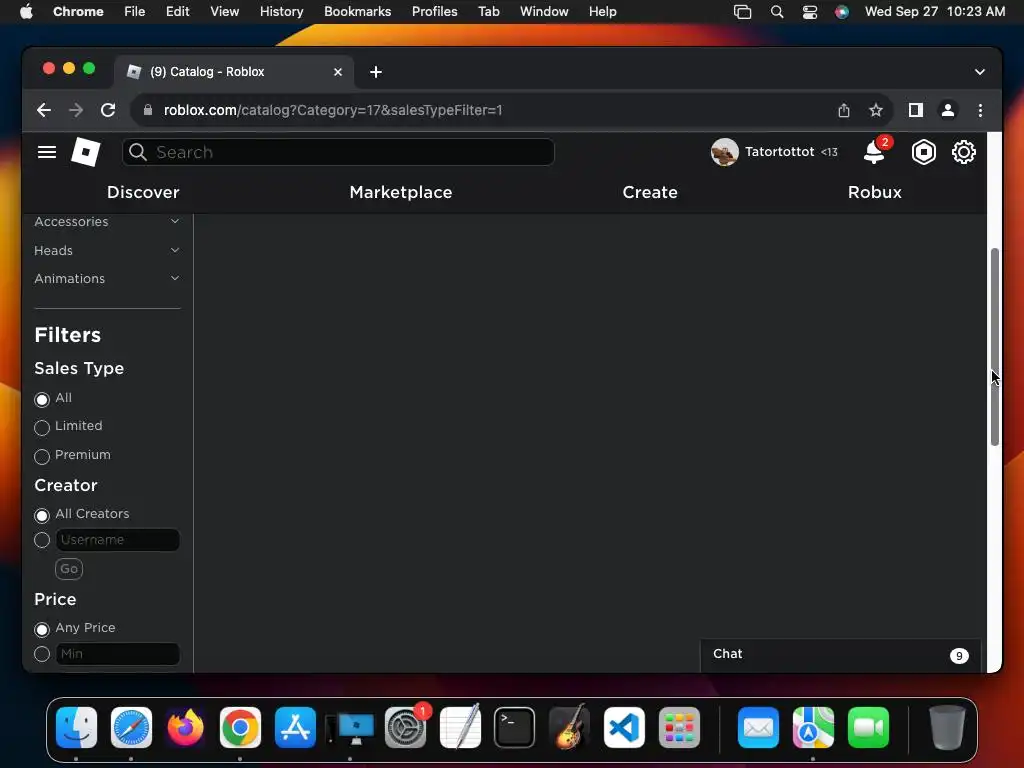
Task: Open Mail from the Dock
Action: (758, 727)
